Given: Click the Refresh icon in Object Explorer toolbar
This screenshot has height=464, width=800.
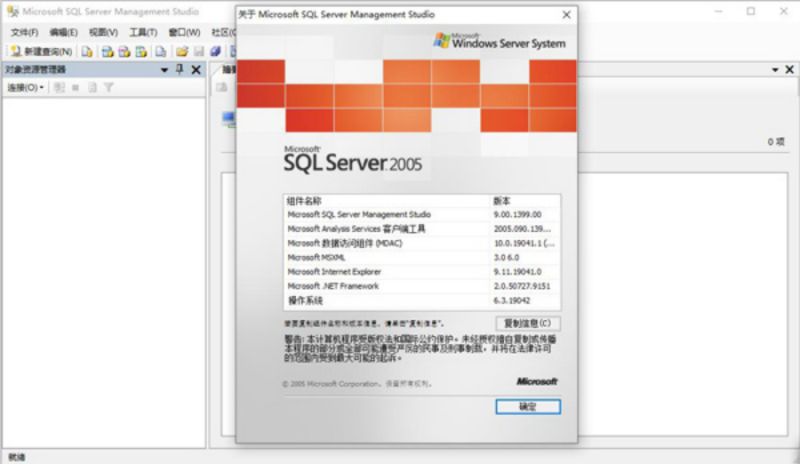Looking at the screenshot, I should (x=92, y=88).
